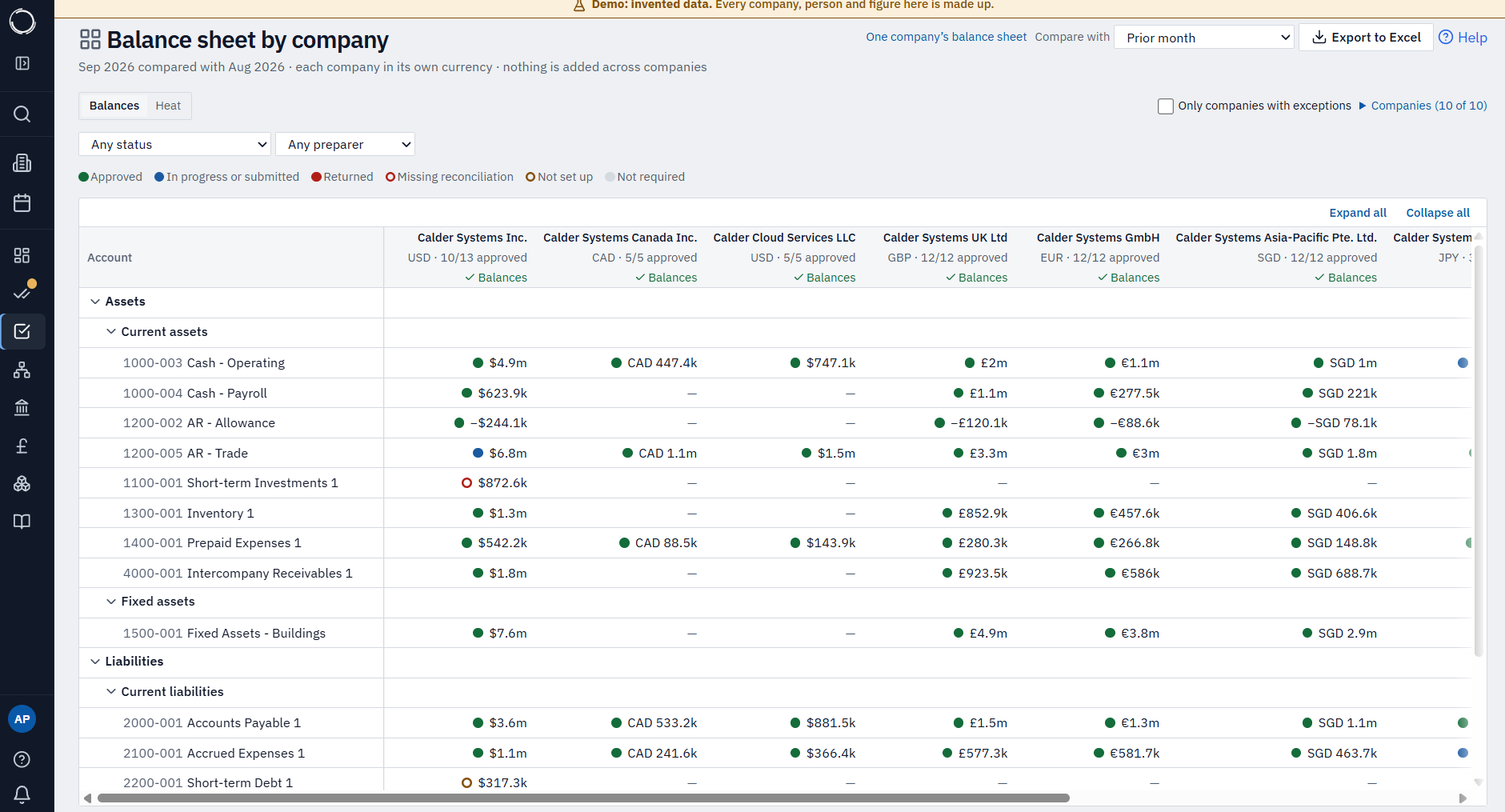The image size is (1505, 812).
Task: Open the Help link at top right
Action: (x=1463, y=38)
